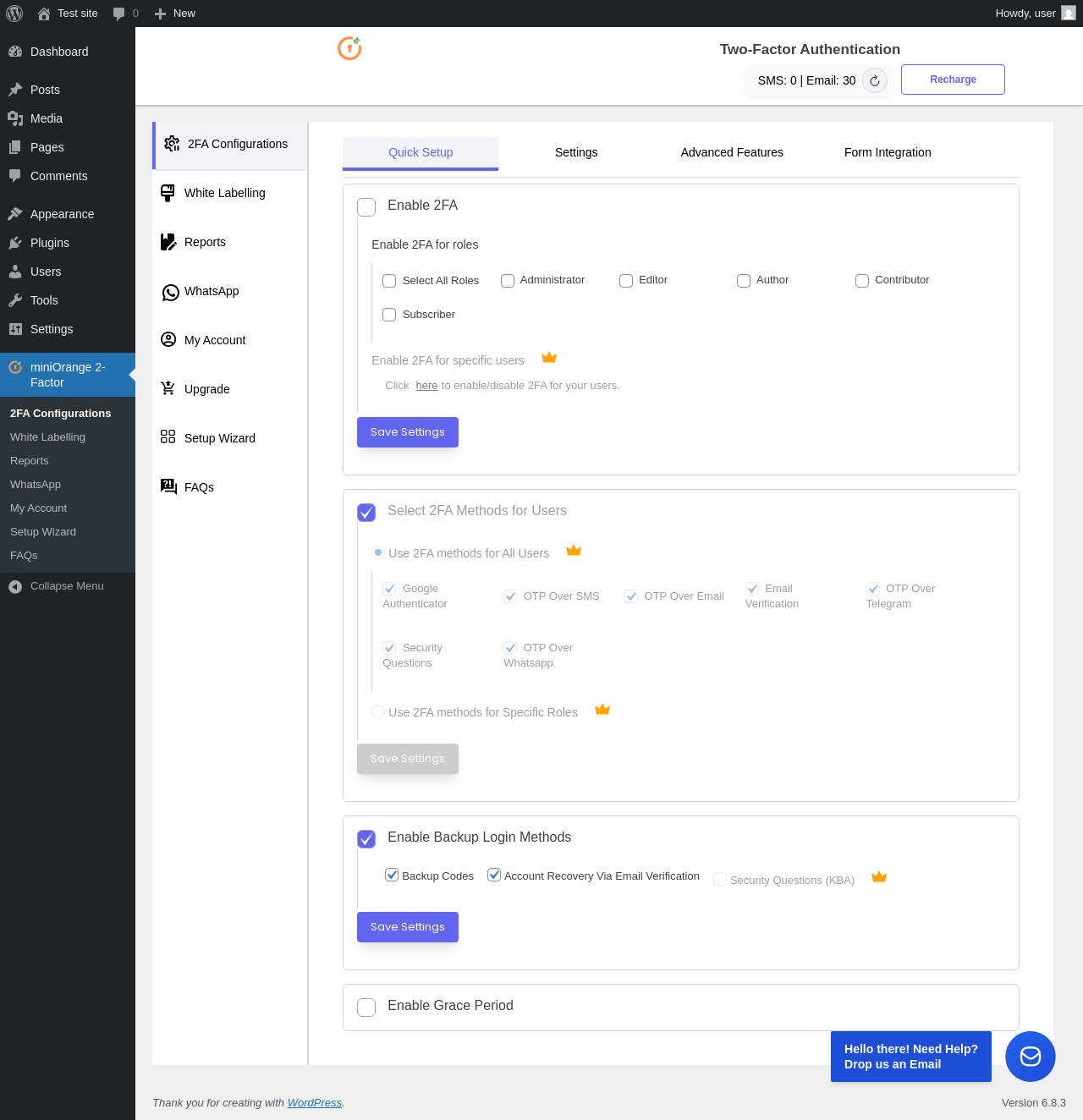Uncheck Account Recovery Via Email Verification
Image resolution: width=1083 pixels, height=1120 pixels.
(494, 875)
